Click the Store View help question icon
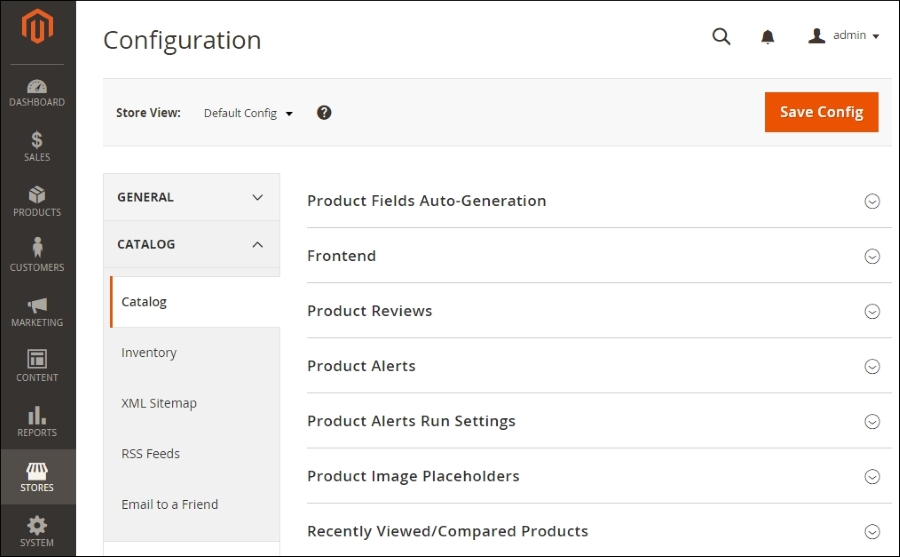 pyautogui.click(x=324, y=113)
